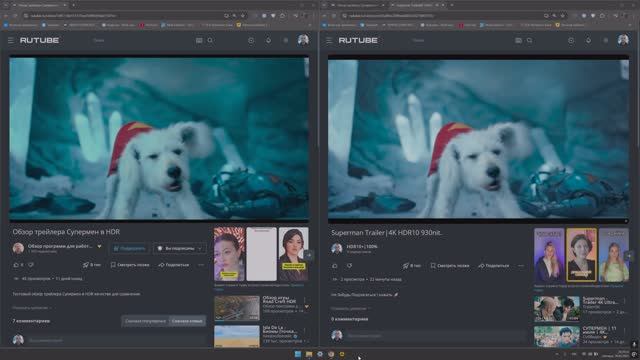
Task: Dislike the Superman HDR review video, left window
Action: point(31,265)
